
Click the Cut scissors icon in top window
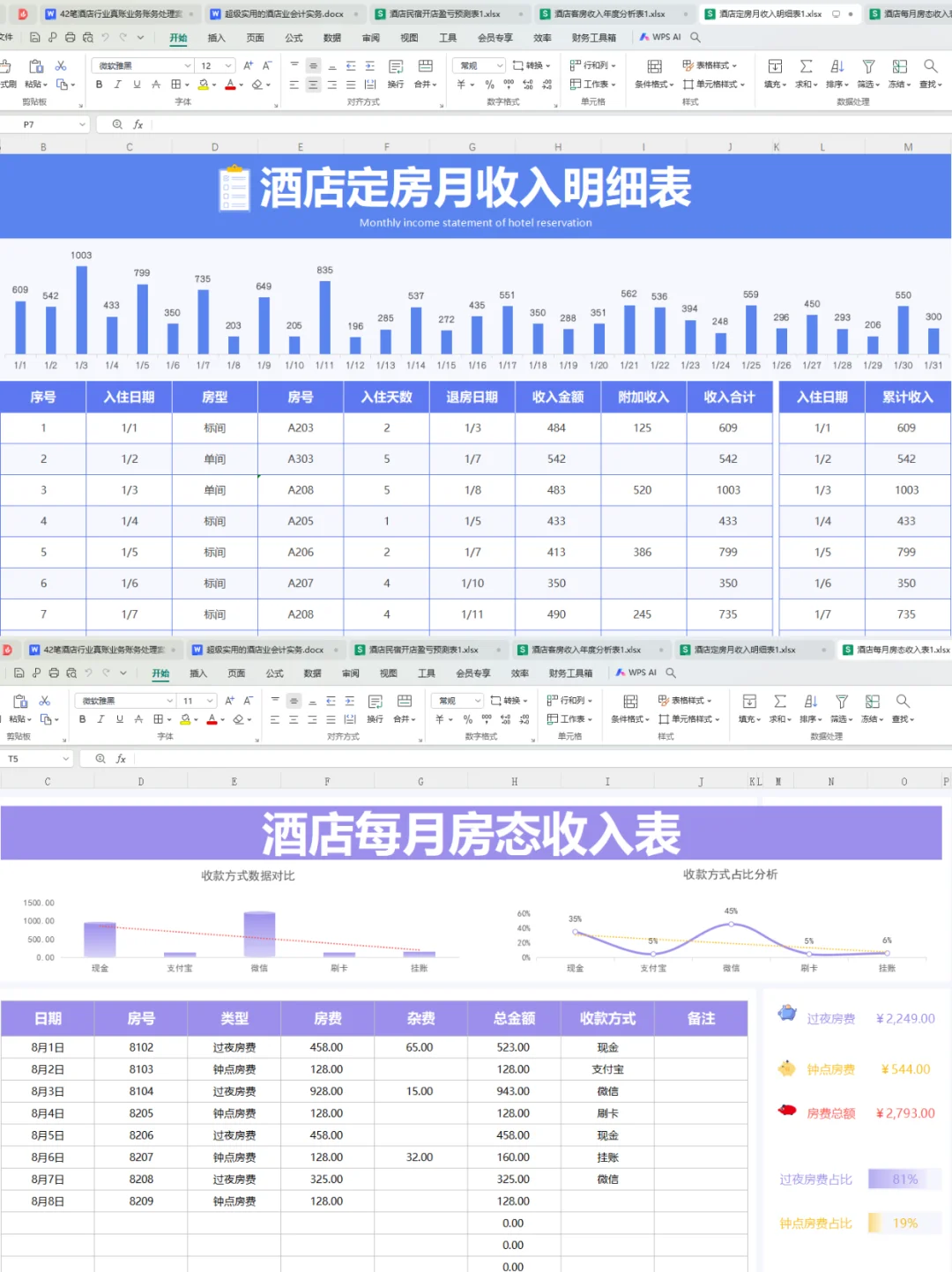pyautogui.click(x=61, y=66)
